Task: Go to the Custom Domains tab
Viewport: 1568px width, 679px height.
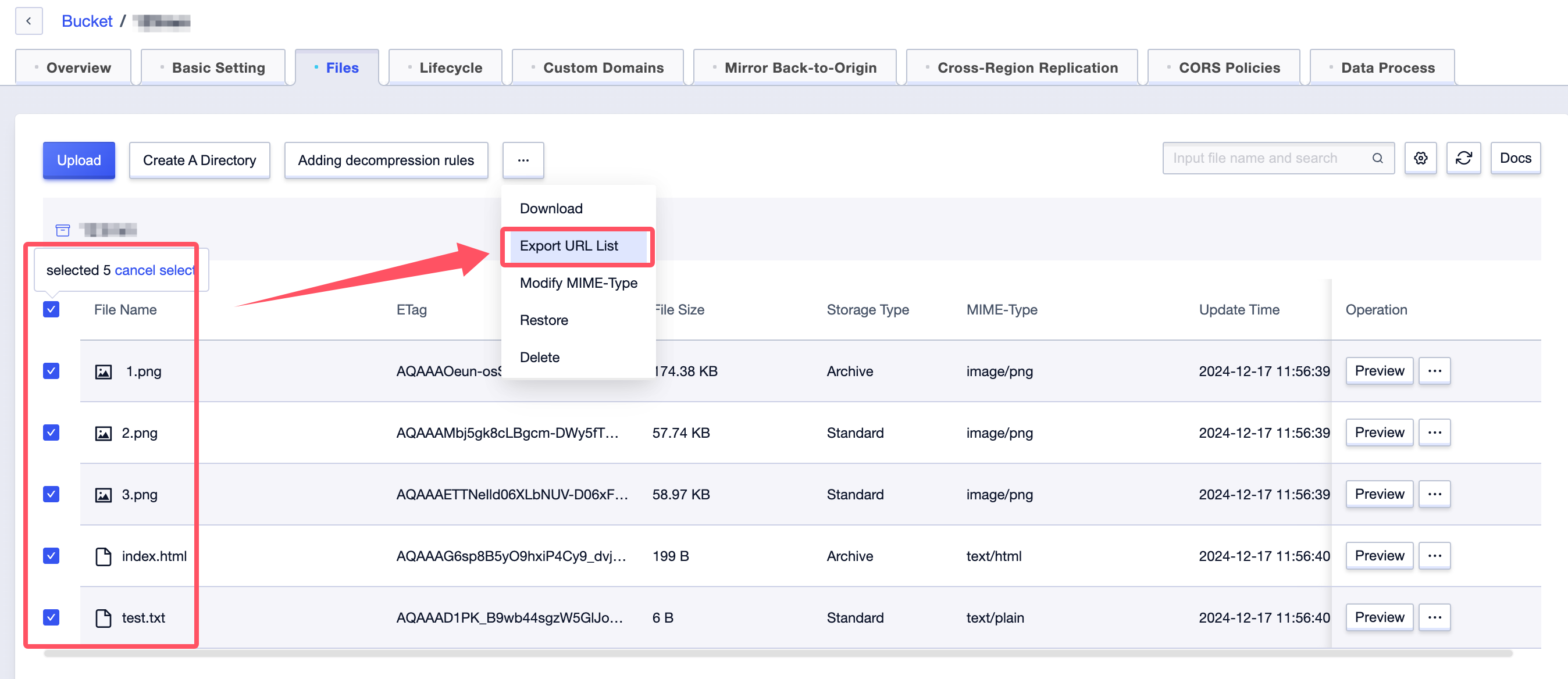Action: 598,67
